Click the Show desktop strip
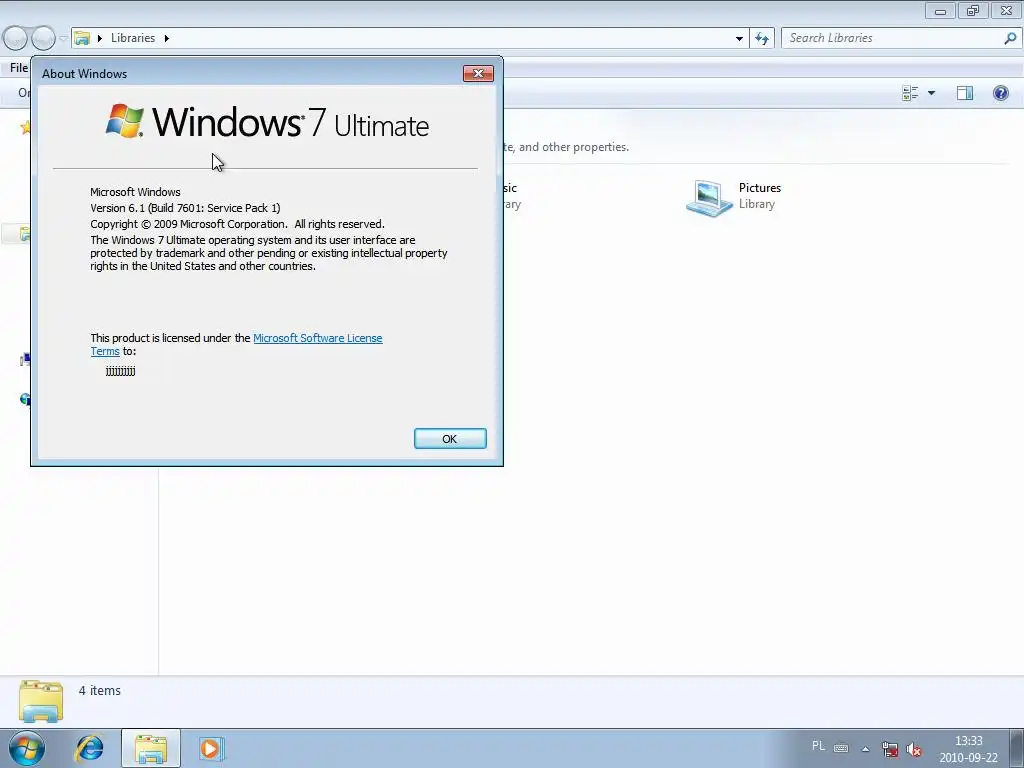 pyautogui.click(x=1017, y=748)
